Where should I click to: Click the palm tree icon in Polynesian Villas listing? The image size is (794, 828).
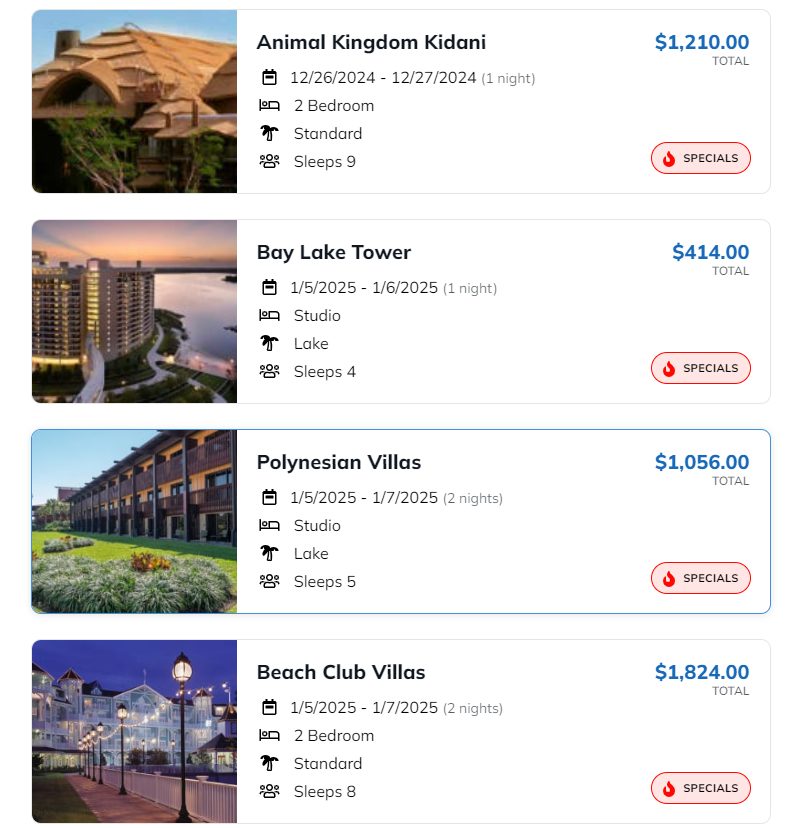pos(269,553)
